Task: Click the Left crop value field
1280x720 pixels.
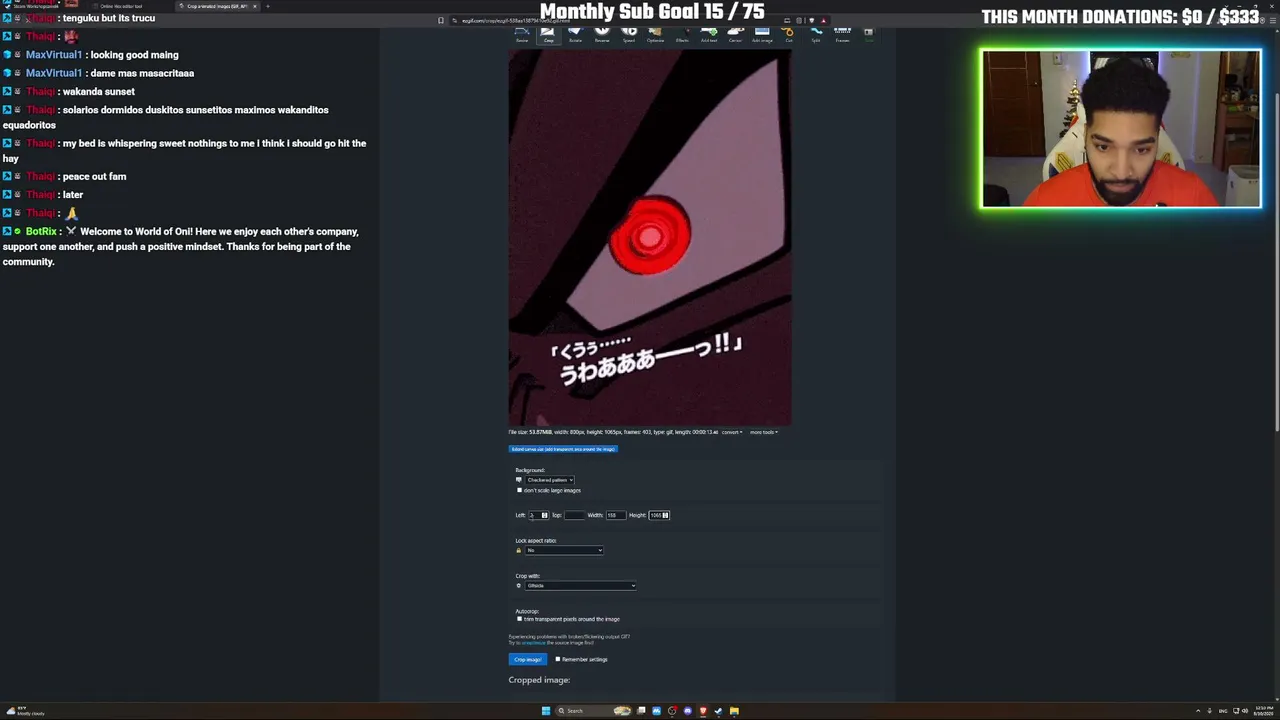Action: [539, 515]
